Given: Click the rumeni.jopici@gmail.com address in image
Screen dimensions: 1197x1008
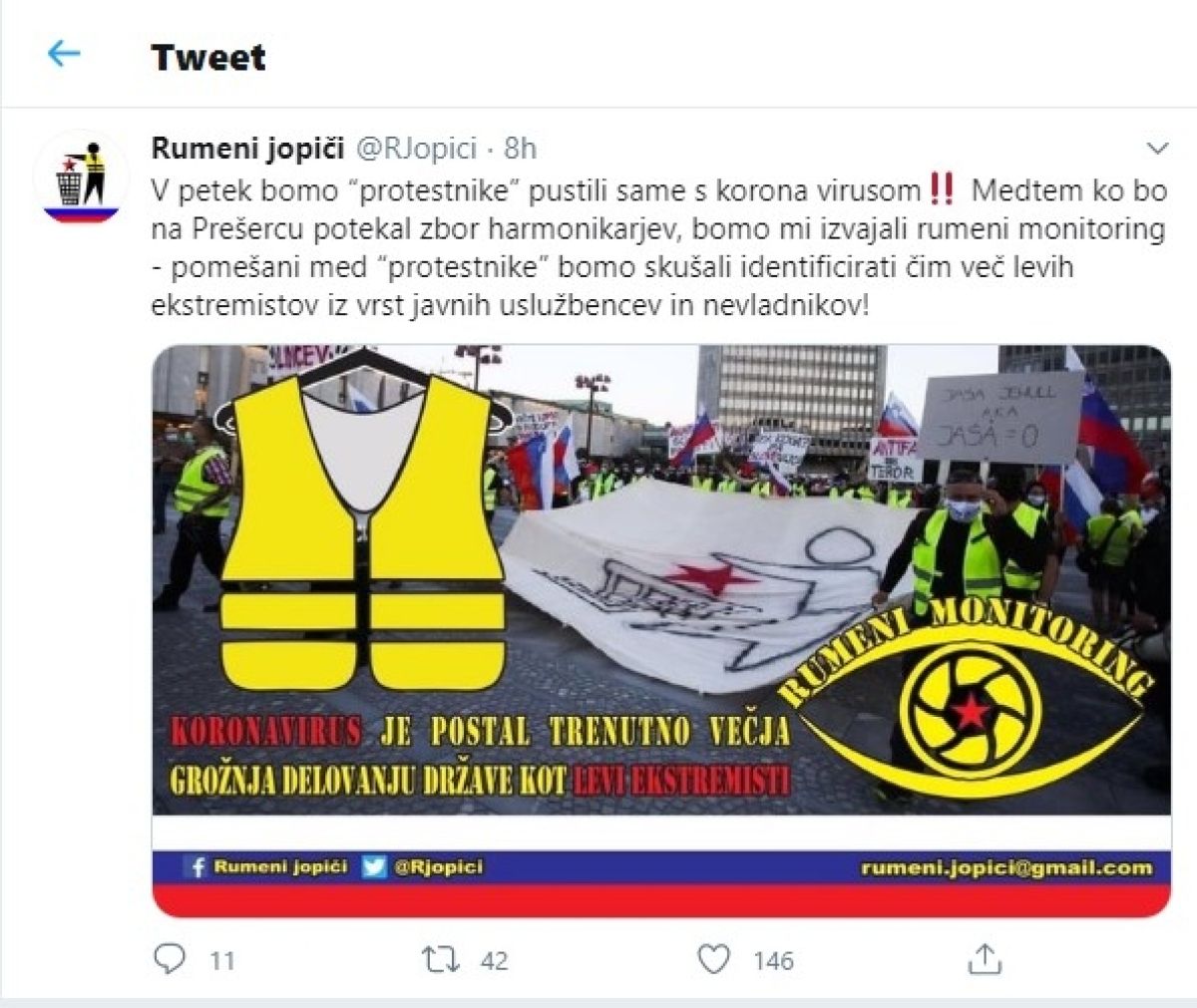Looking at the screenshot, I should pos(1006,868).
